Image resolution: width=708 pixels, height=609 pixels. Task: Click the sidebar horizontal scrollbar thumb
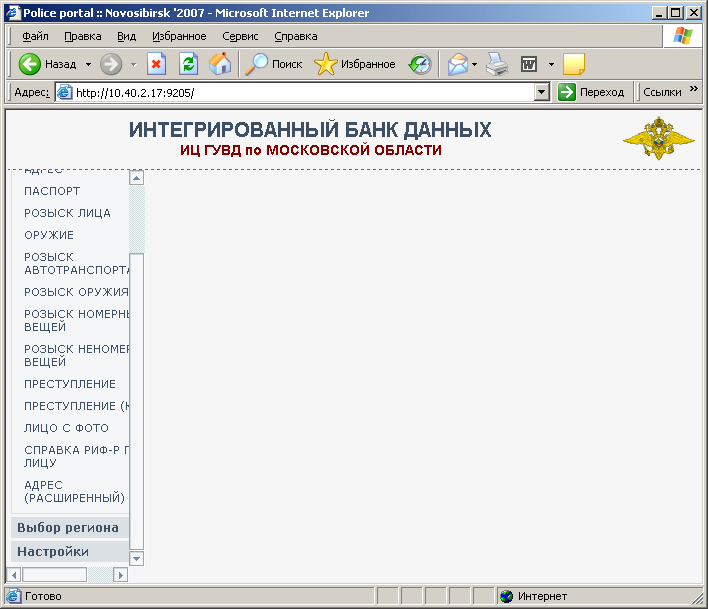[x=54, y=575]
